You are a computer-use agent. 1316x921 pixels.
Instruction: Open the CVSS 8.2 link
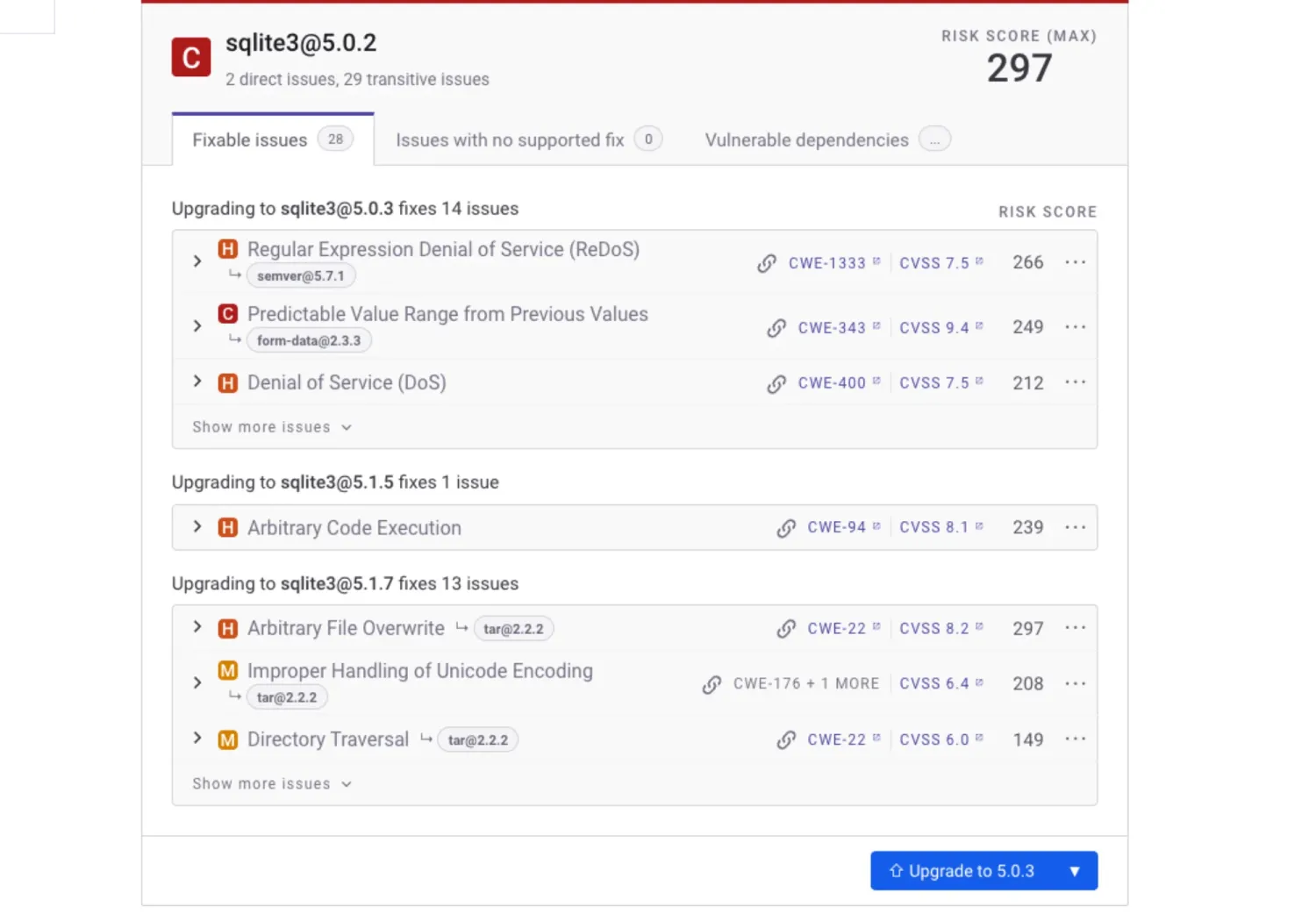coord(941,629)
